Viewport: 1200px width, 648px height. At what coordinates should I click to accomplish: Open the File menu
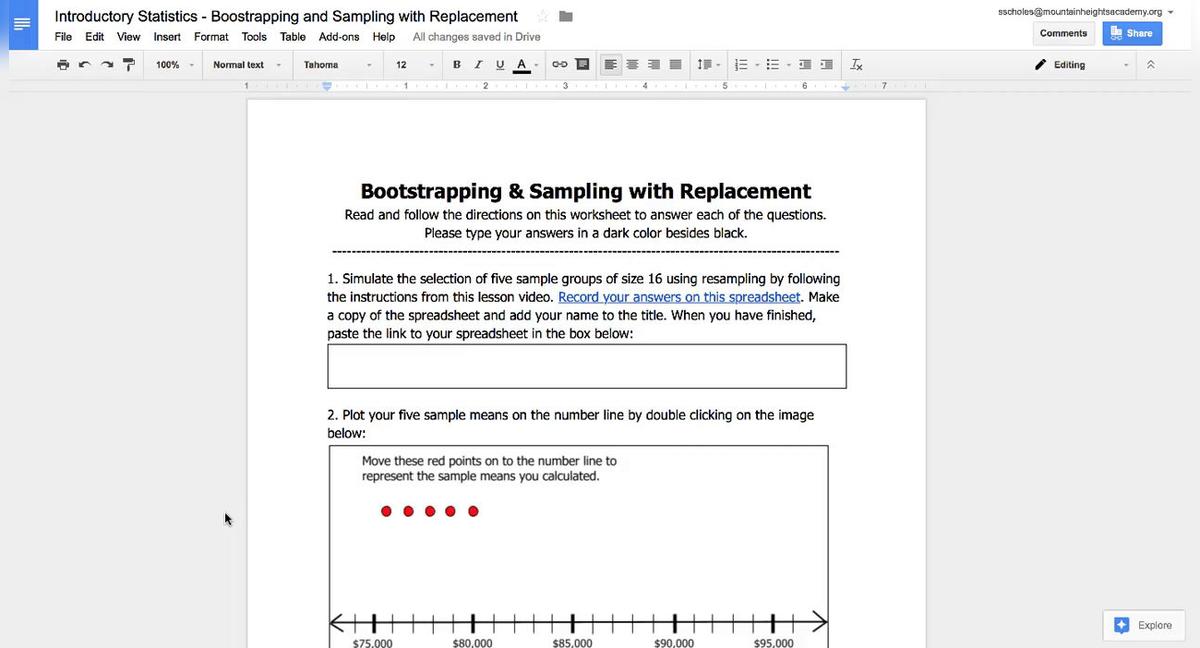63,37
